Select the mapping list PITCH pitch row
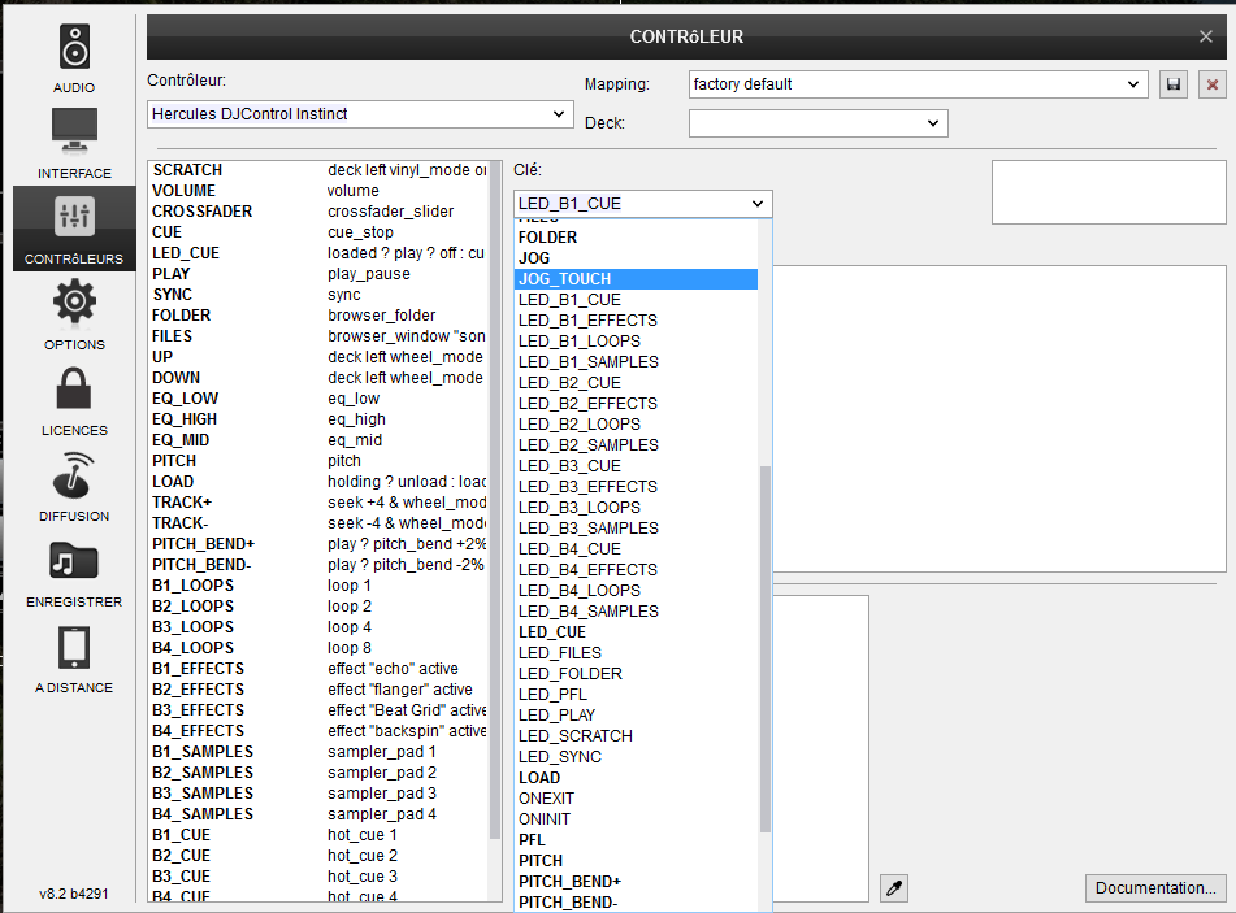1236x913 pixels. pos(318,461)
